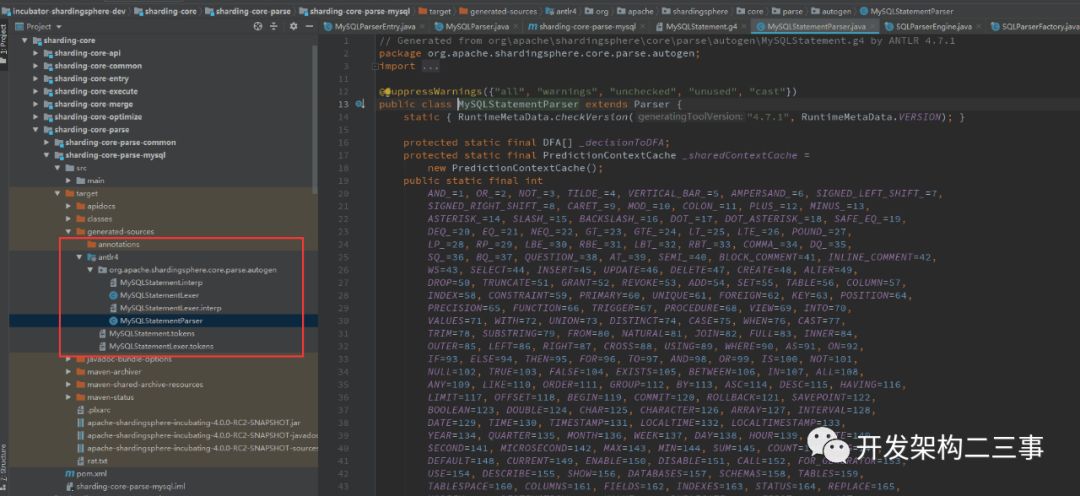Image resolution: width=1080 pixels, height=496 pixels.
Task: Click sharding-core breadcrumb in navigation bar
Action: [164, 11]
